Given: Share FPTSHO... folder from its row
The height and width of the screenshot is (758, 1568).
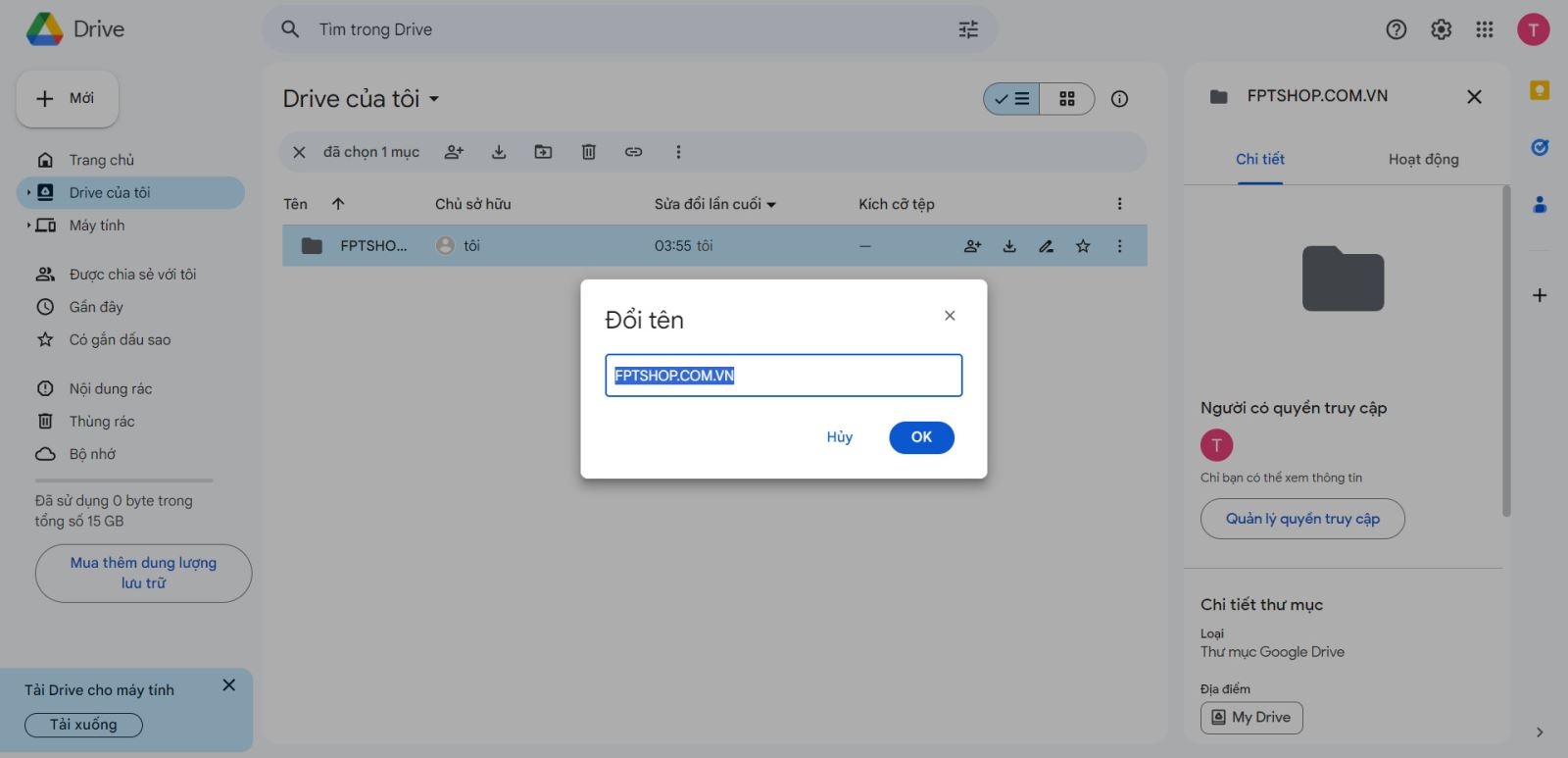Looking at the screenshot, I should coord(972,246).
